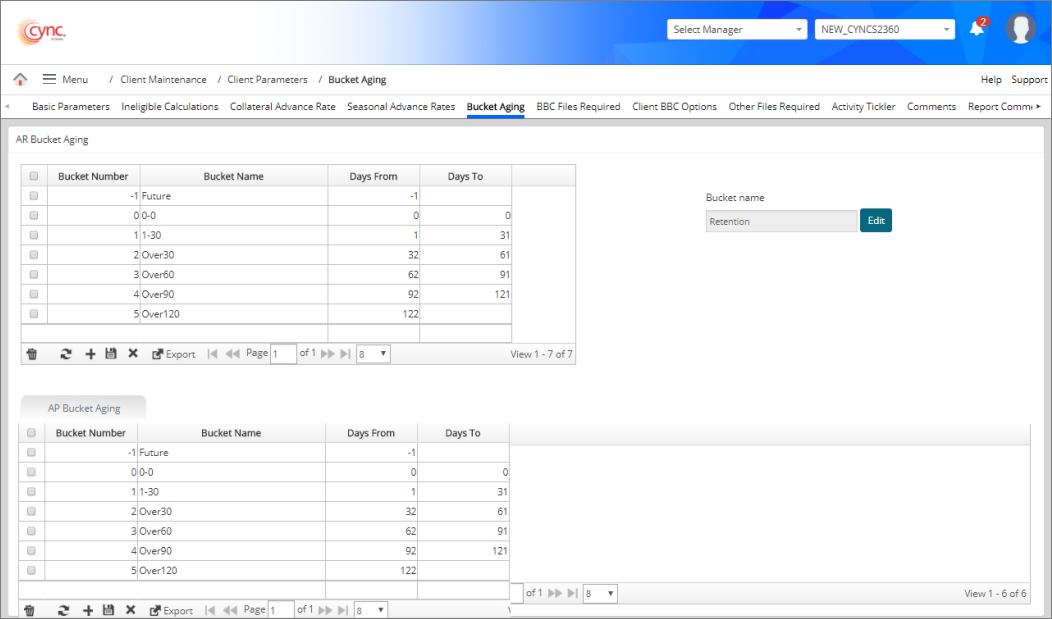Go to home via house icon
Screen dimensions: 1052x619
click(20, 79)
